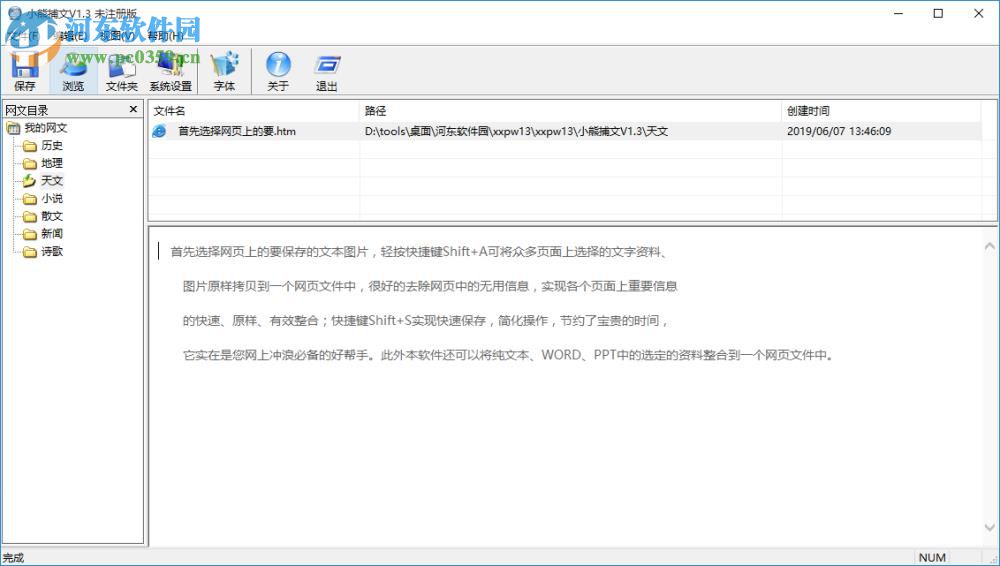Image resolution: width=1000 pixels, height=566 pixels.
Task: Click the 字体 (Font) toolbar icon
Action: tap(224, 70)
